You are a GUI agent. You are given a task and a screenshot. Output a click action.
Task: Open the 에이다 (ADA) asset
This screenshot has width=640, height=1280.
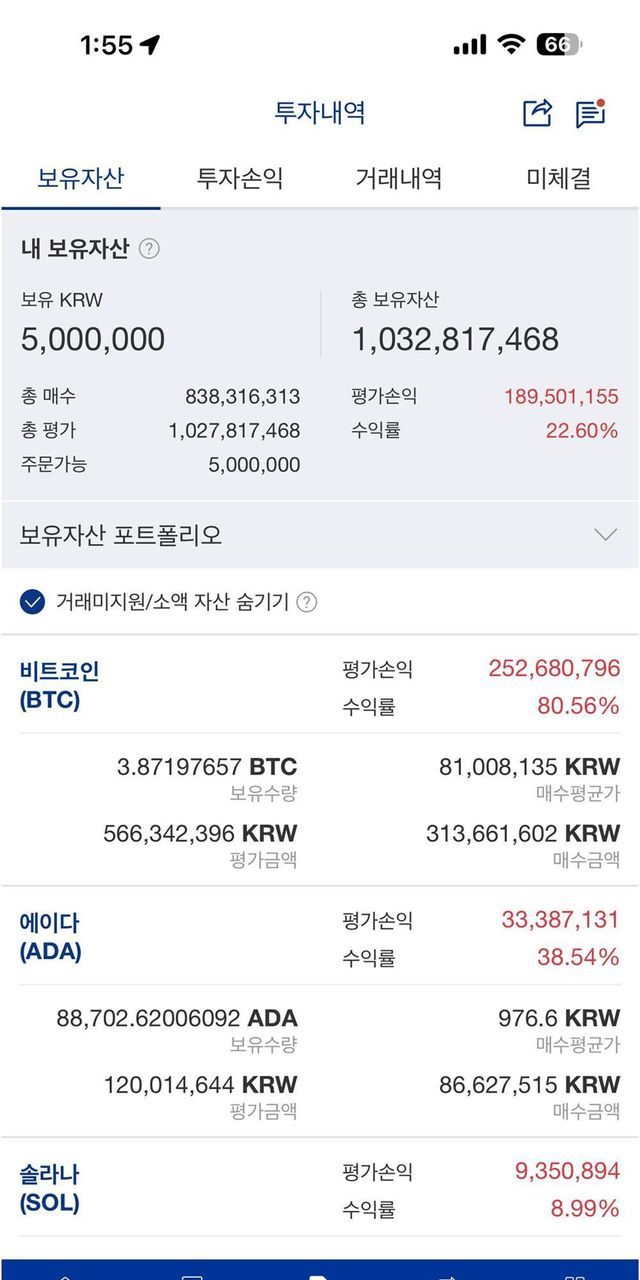tap(50, 937)
